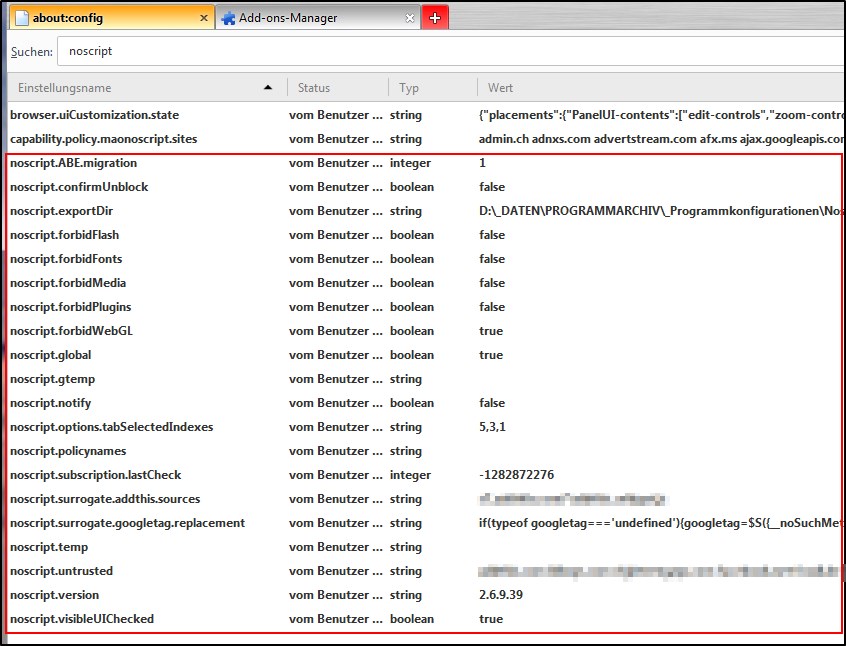Close the Add-ons-Manager tab

coord(410,18)
